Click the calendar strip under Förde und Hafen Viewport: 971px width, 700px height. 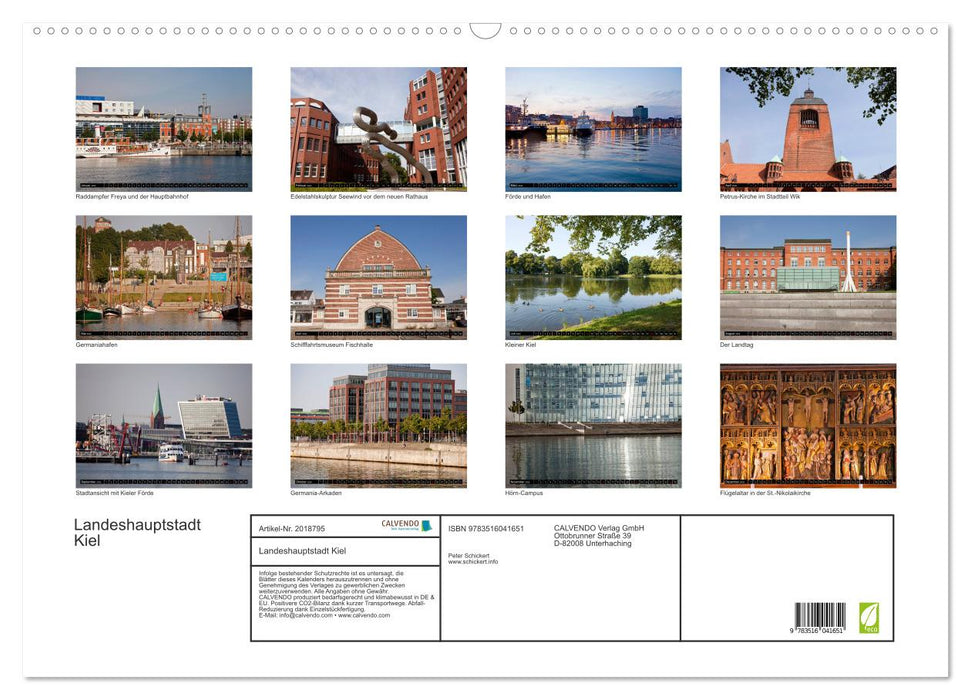click(x=593, y=183)
